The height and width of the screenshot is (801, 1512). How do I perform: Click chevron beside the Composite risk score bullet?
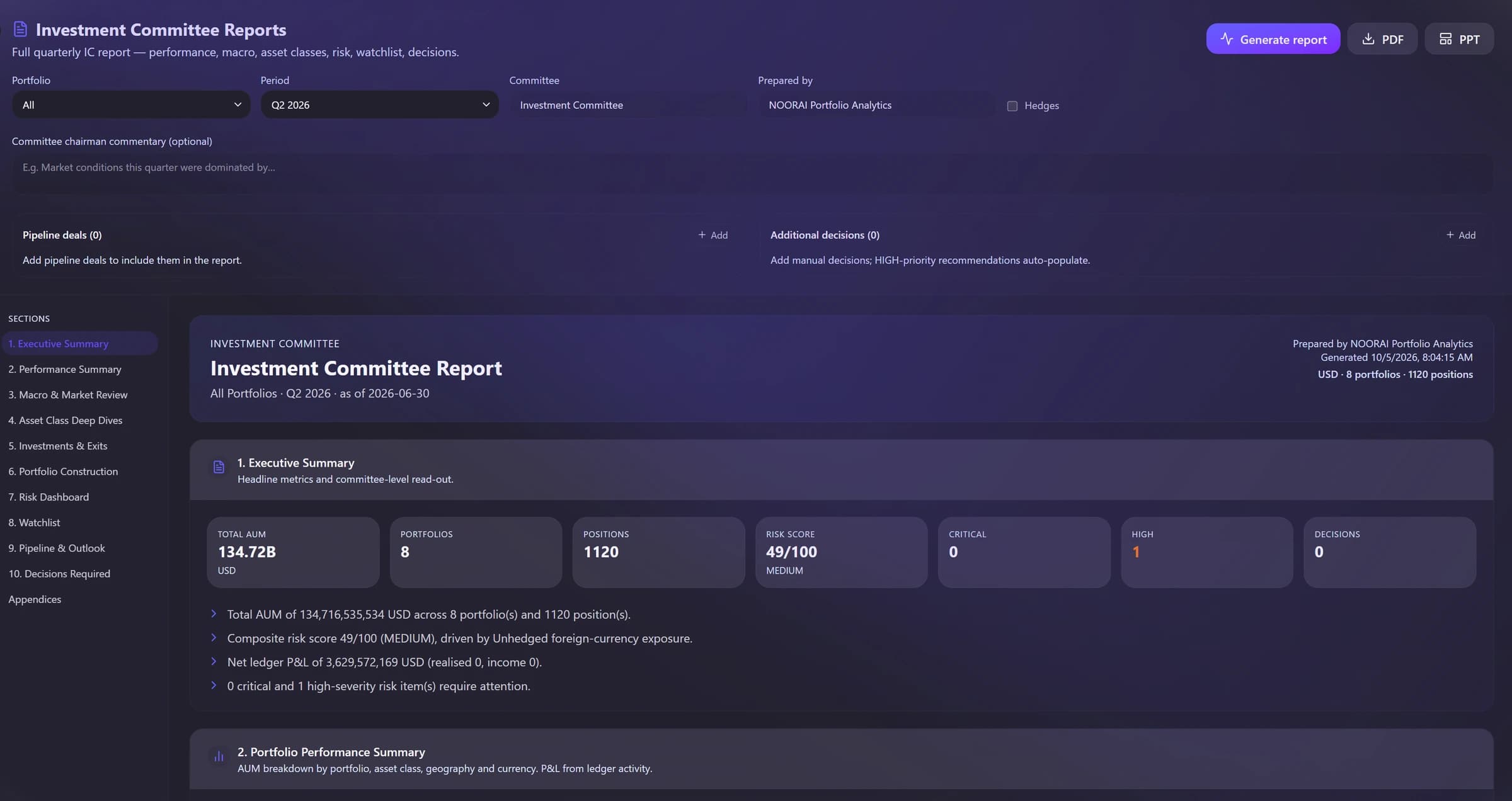coord(214,637)
